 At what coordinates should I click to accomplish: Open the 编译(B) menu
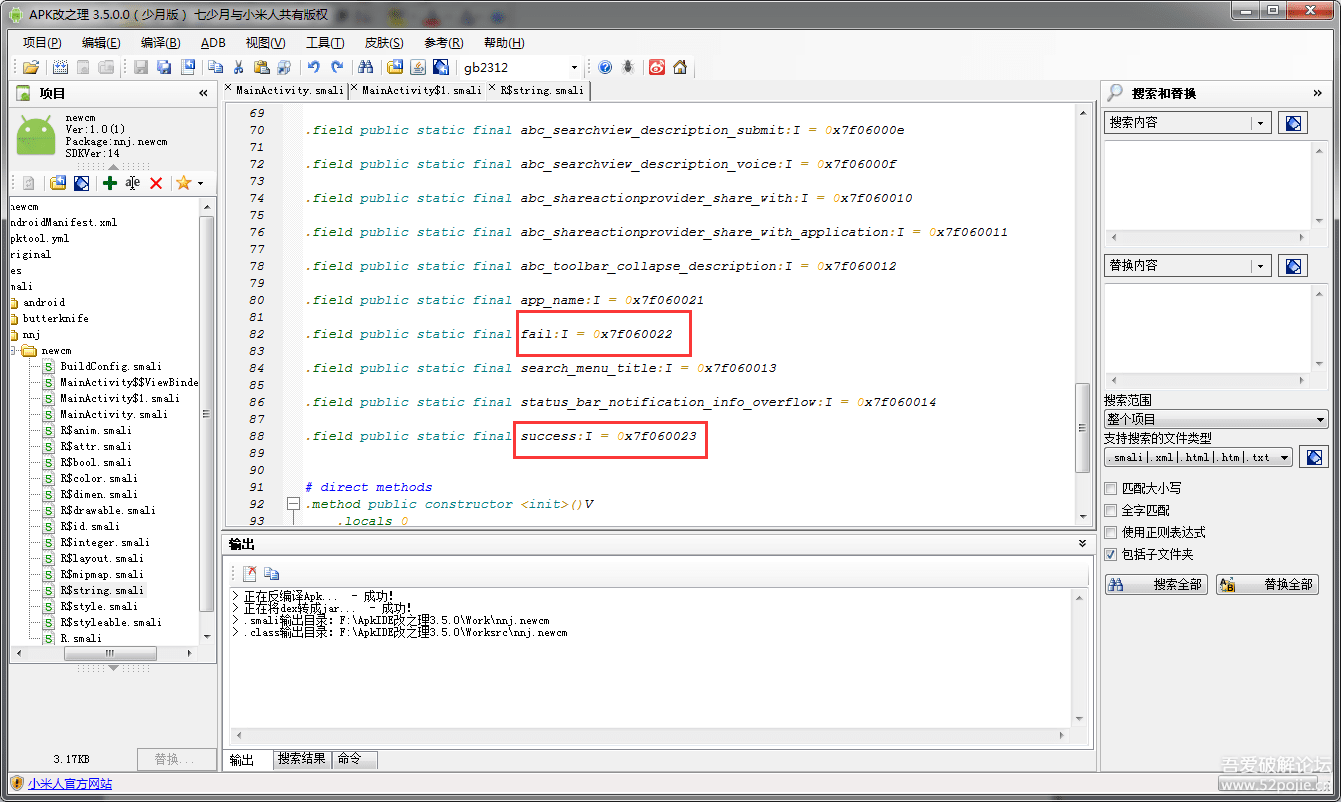pyautogui.click(x=161, y=43)
